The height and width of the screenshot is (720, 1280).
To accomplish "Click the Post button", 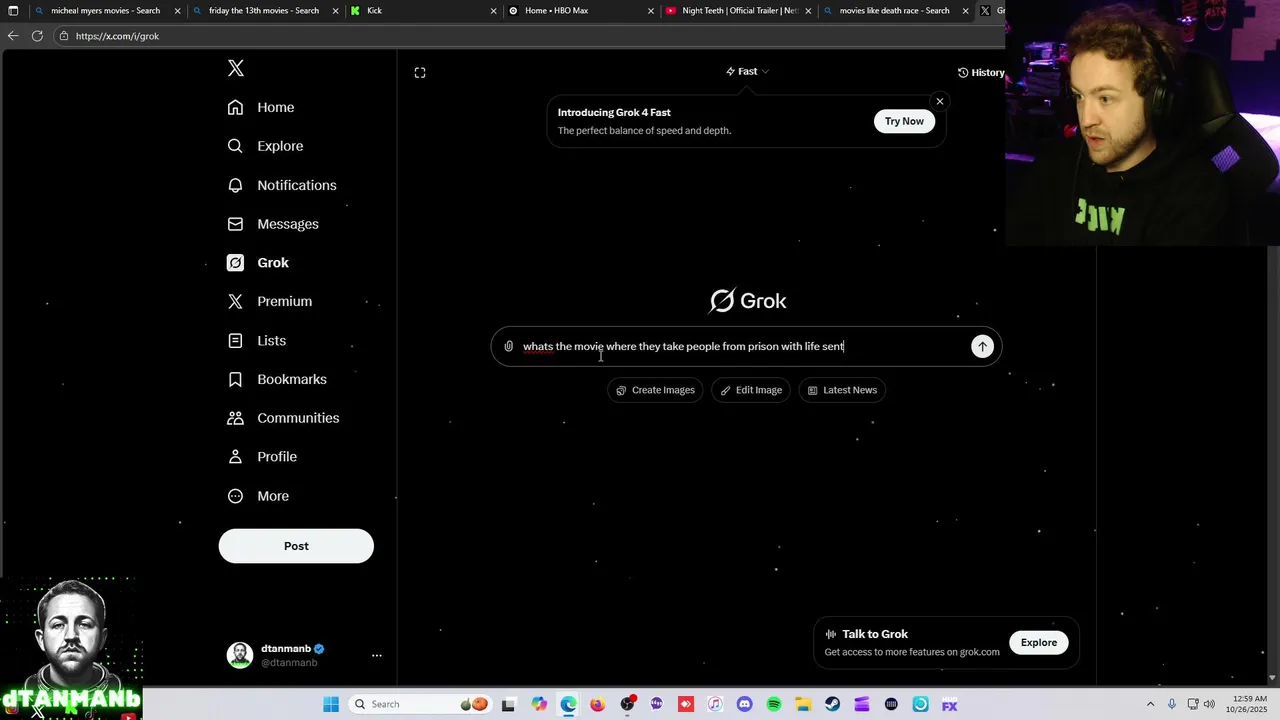I will (x=296, y=546).
